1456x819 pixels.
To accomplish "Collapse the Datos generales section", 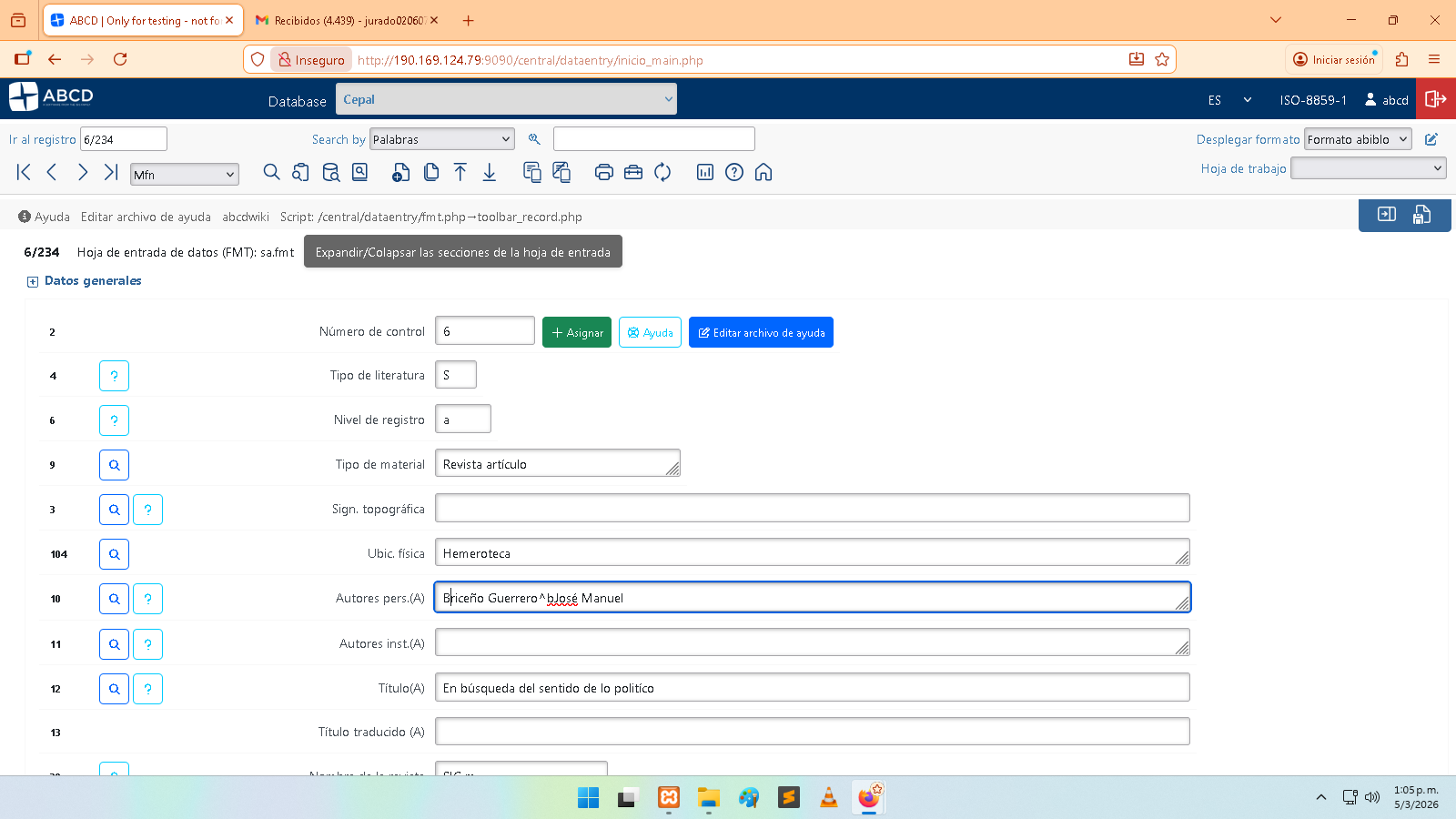I will point(33,282).
